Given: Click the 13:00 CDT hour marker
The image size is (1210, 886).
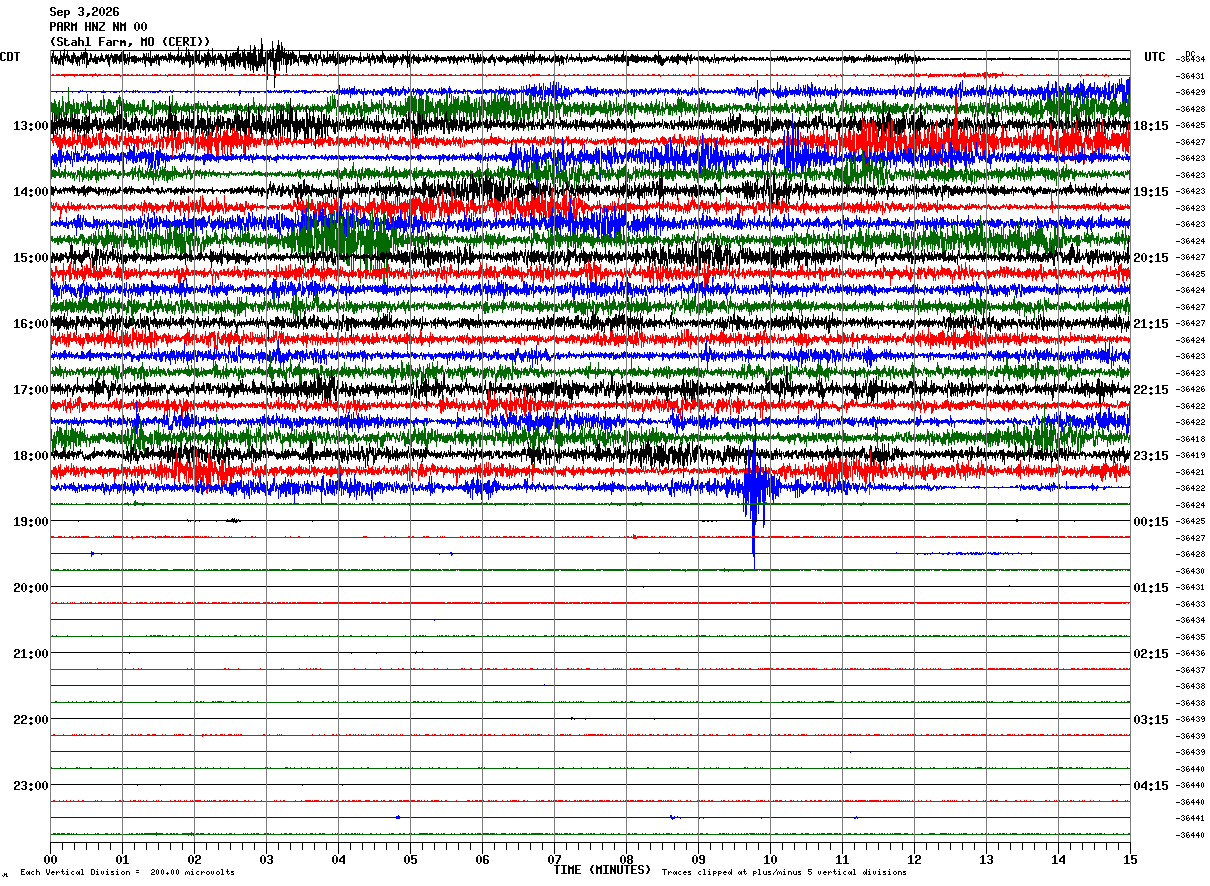Looking at the screenshot, I should tap(30, 126).
